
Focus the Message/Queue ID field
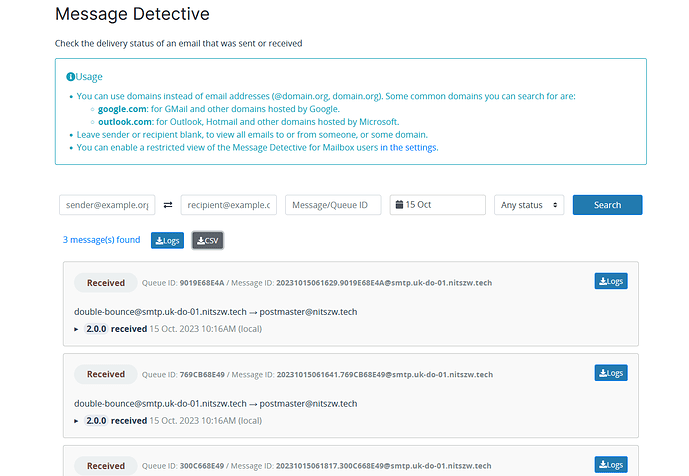(x=333, y=205)
